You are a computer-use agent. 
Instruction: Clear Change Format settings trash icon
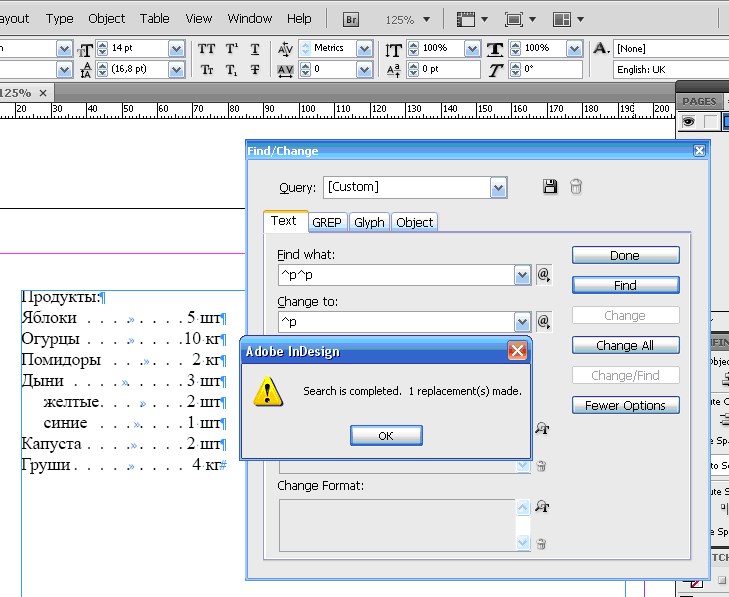click(541, 544)
